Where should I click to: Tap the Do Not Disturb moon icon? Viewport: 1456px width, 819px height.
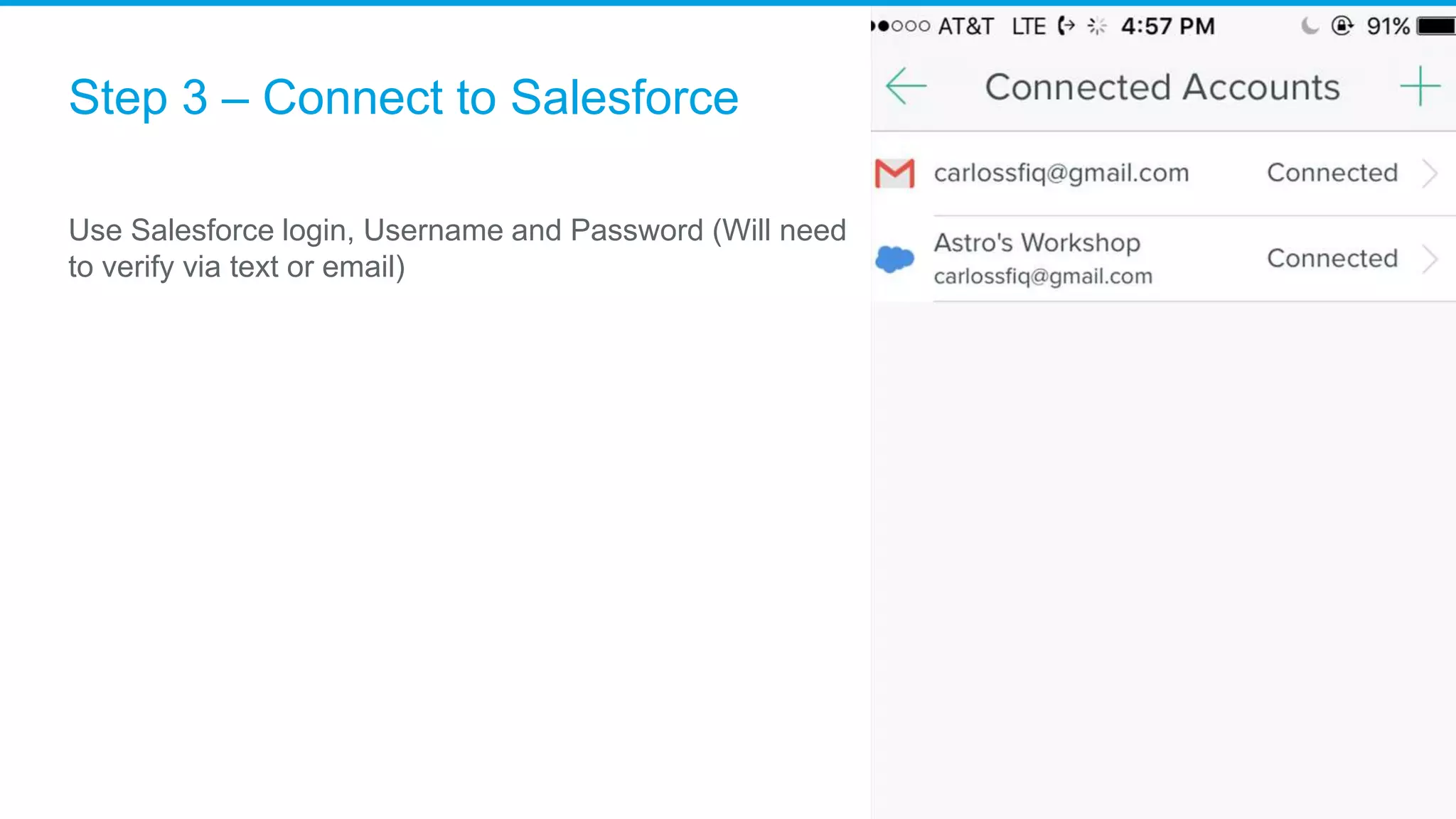coord(1310,26)
